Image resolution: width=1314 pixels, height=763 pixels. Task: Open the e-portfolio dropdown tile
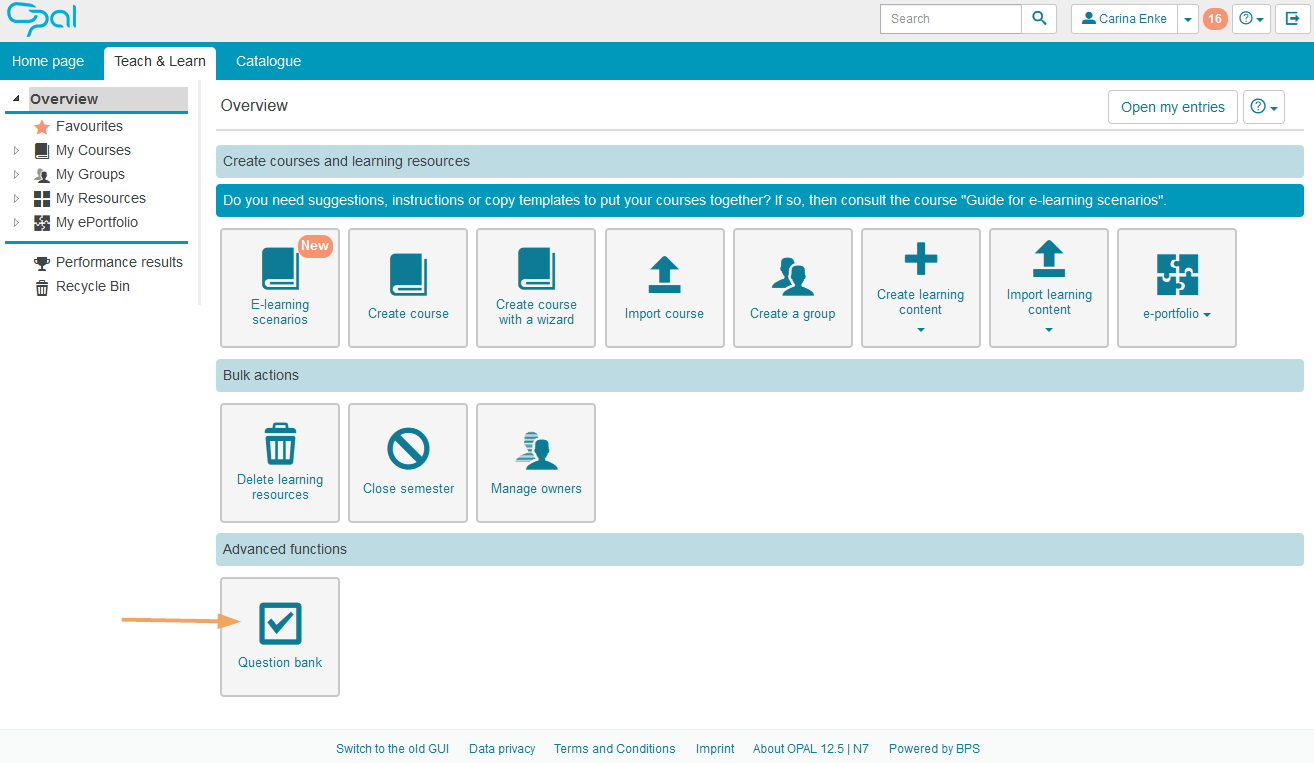1176,288
